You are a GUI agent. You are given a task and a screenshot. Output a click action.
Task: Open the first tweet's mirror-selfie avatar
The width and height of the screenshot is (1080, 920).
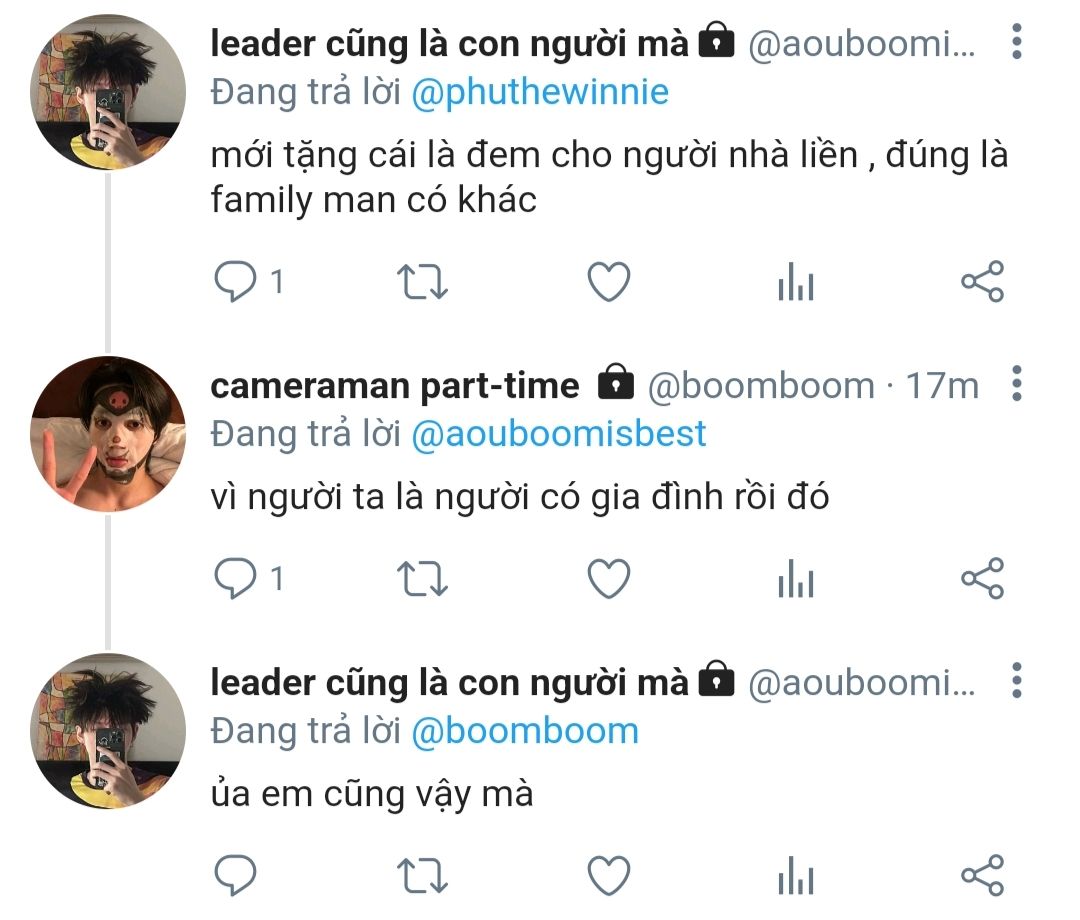coord(108,93)
